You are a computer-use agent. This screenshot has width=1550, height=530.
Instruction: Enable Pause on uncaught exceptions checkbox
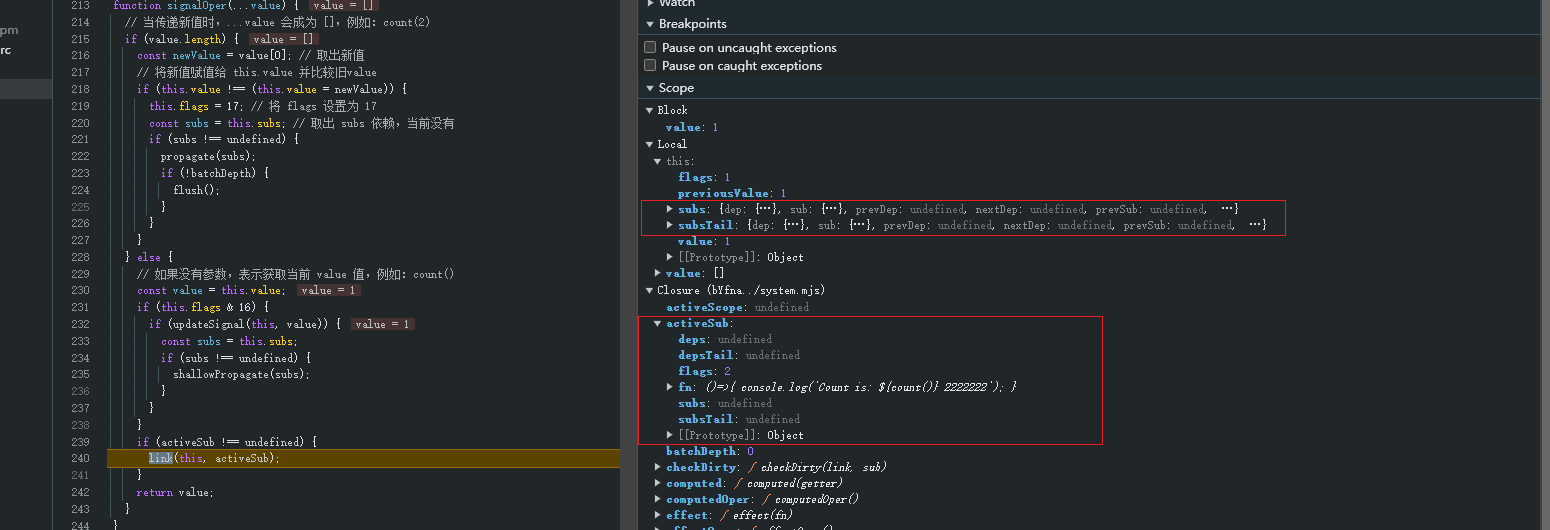coord(650,47)
